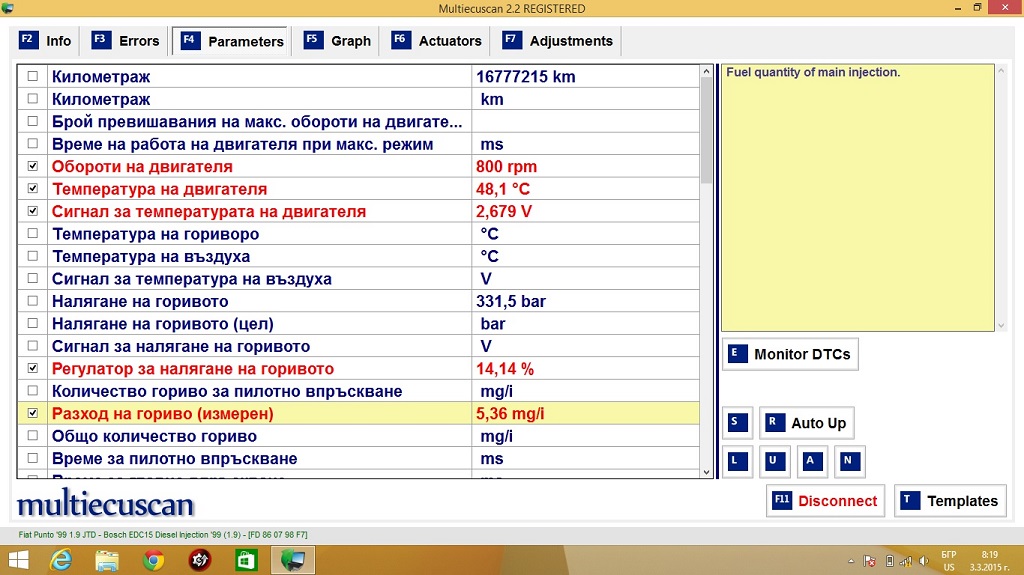Click the U icon button

pos(773,461)
